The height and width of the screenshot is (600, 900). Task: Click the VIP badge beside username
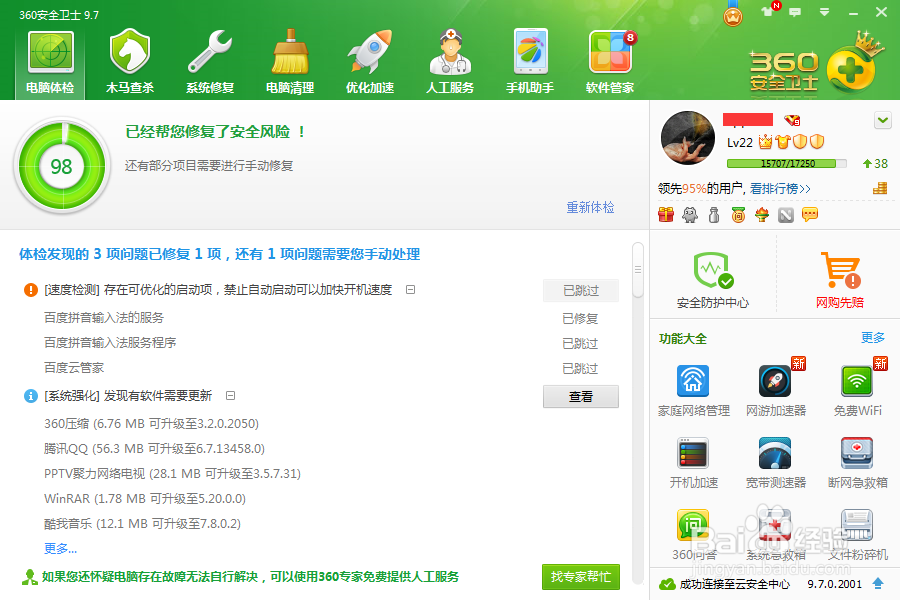pos(792,120)
